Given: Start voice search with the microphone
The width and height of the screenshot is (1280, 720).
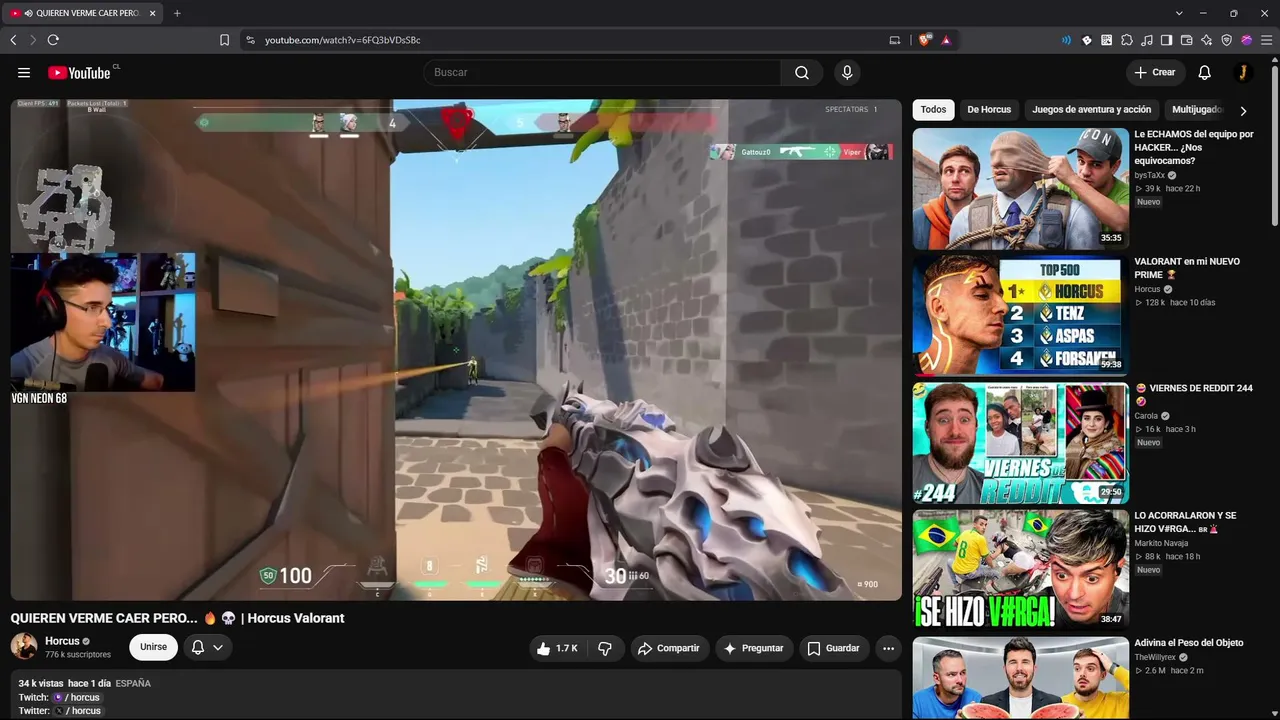Looking at the screenshot, I should pos(847,72).
